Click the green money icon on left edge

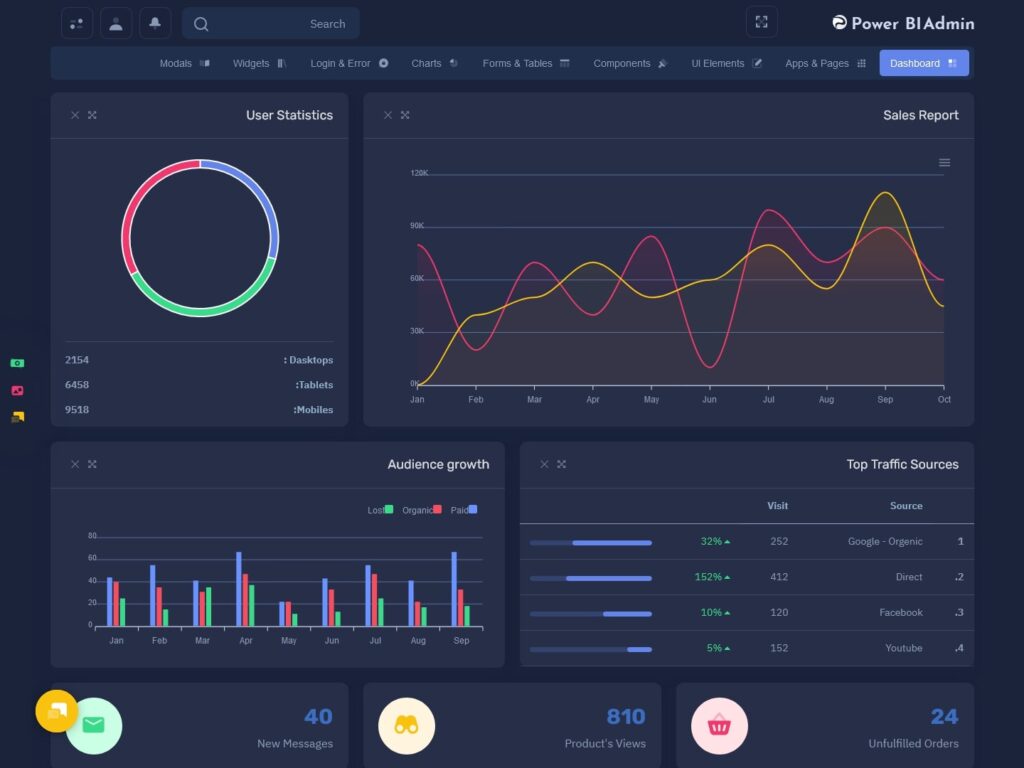pos(17,363)
